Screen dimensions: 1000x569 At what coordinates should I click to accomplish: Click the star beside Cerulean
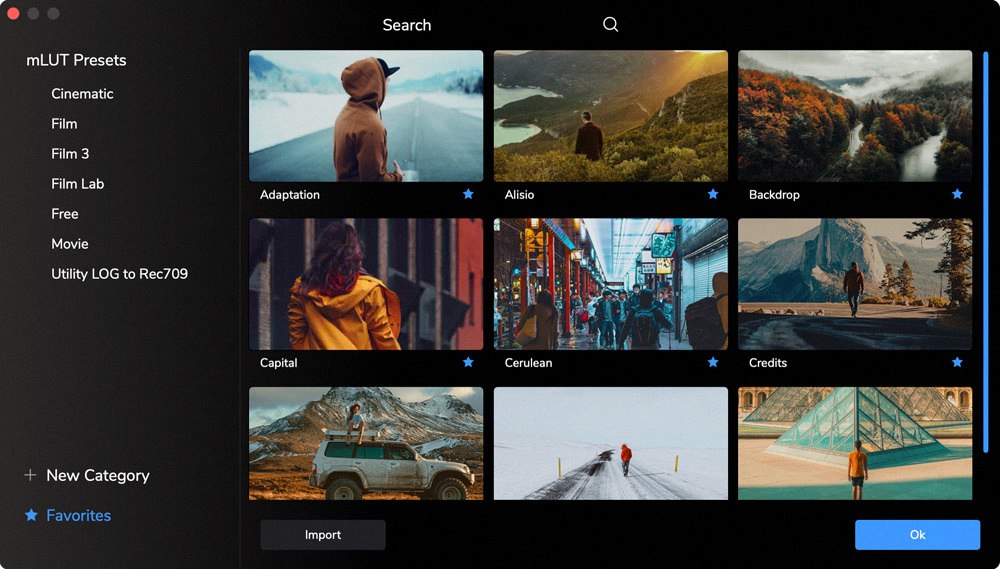click(x=713, y=362)
